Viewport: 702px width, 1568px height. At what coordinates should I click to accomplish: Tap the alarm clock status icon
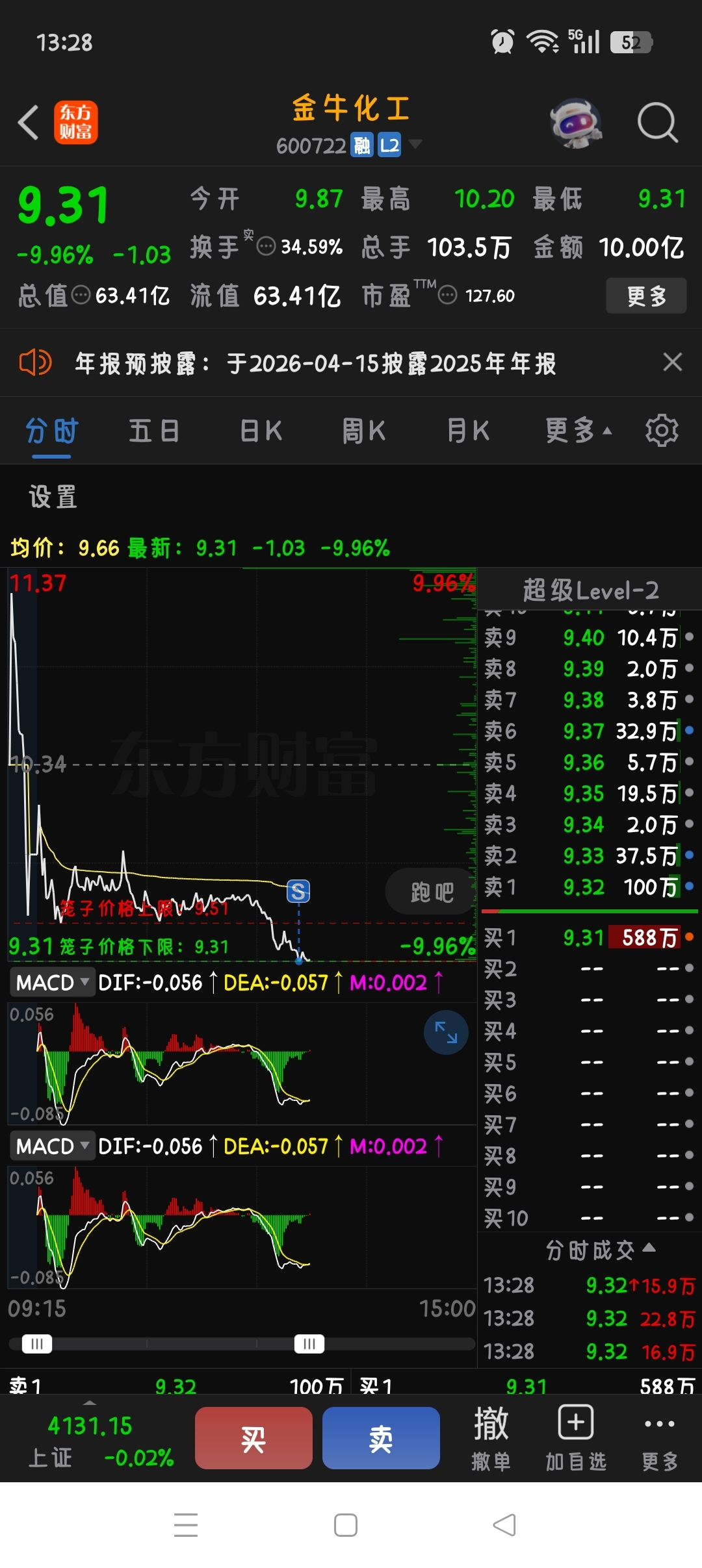[x=502, y=42]
